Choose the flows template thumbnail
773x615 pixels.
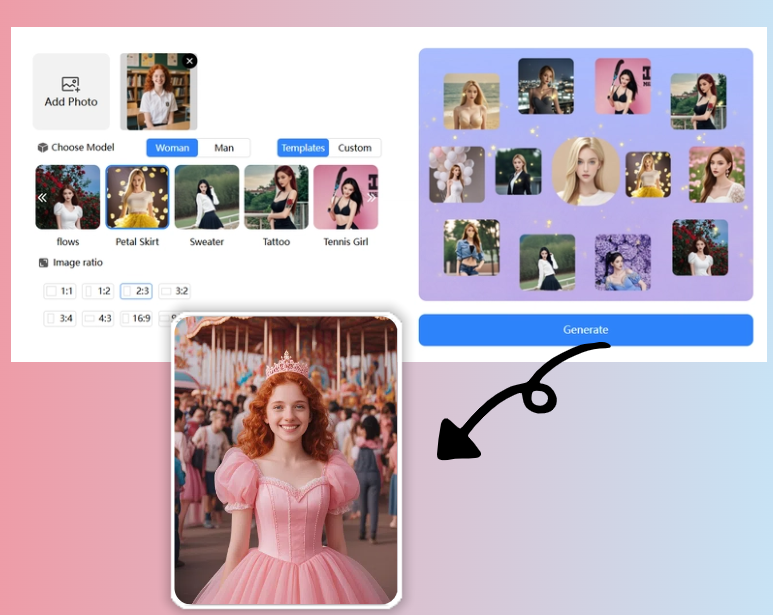tap(68, 197)
